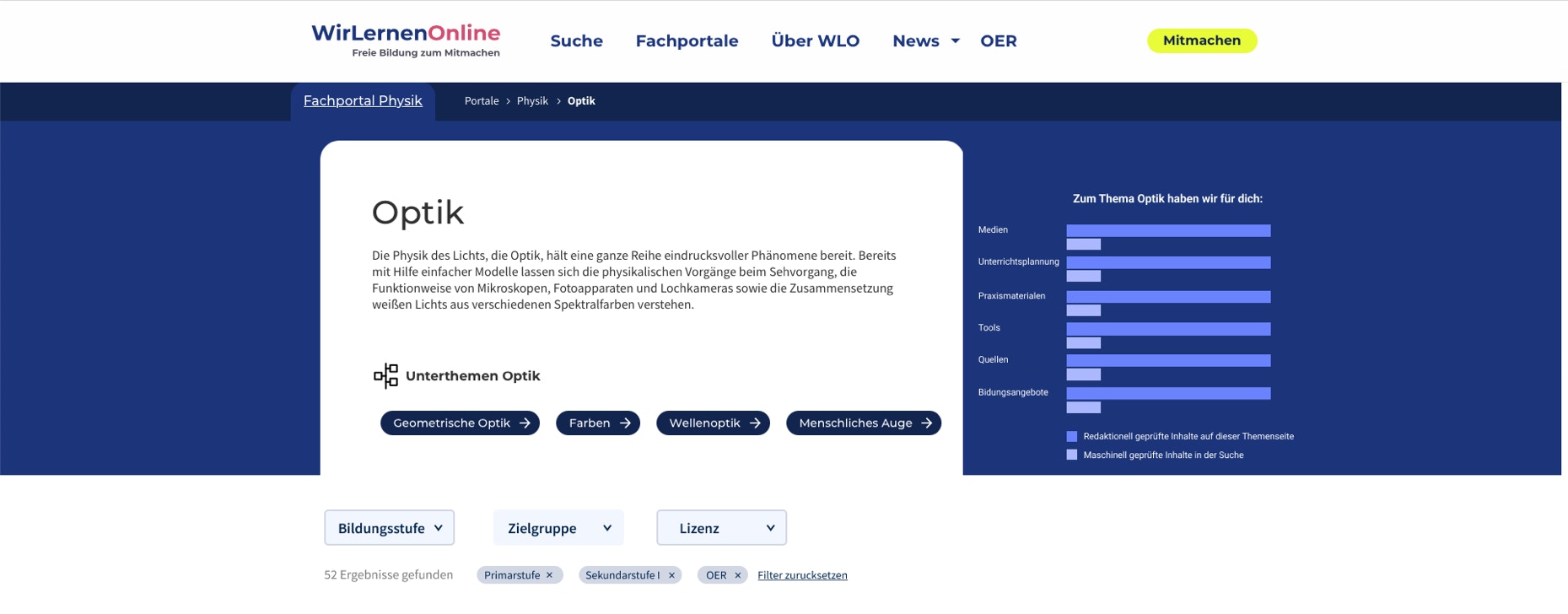Screen dimensions: 1568x614
Task: Remove the Sekundarstufe I filter chip
Action: point(672,575)
